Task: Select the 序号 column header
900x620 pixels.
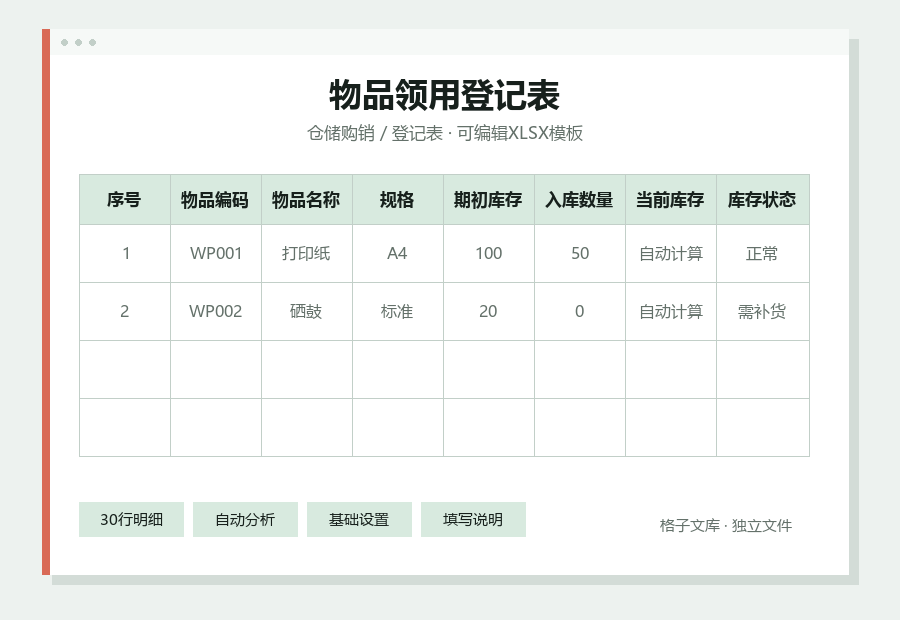Action: [x=125, y=200]
